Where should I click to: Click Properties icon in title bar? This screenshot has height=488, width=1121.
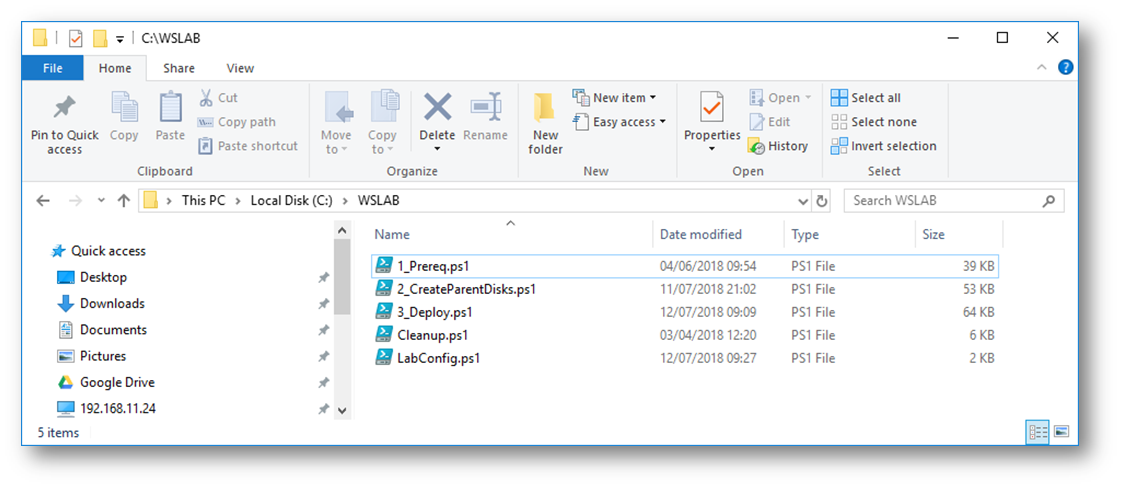76,38
